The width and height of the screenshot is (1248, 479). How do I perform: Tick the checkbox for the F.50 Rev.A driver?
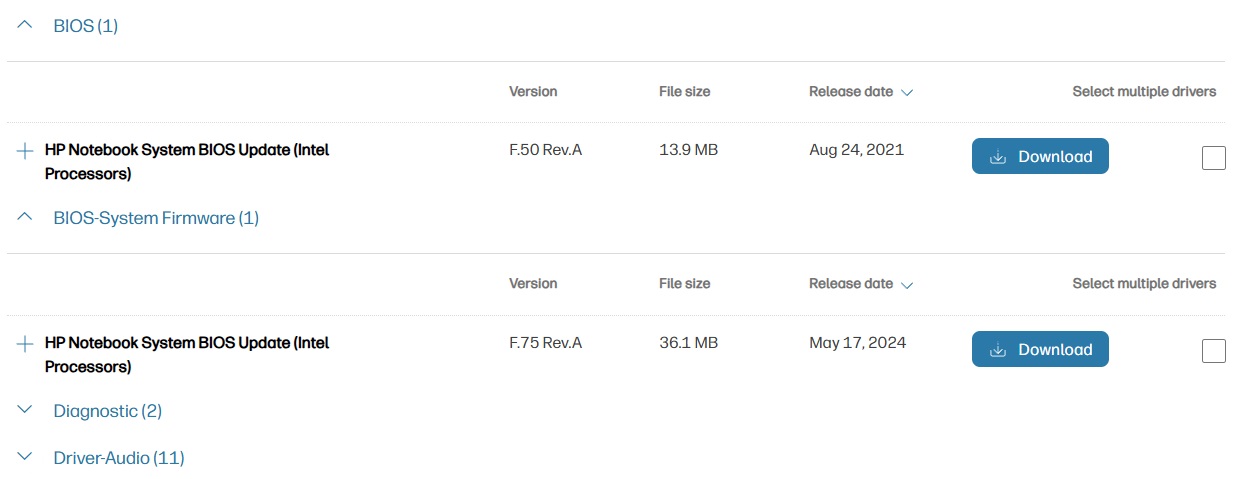pos(1213,158)
